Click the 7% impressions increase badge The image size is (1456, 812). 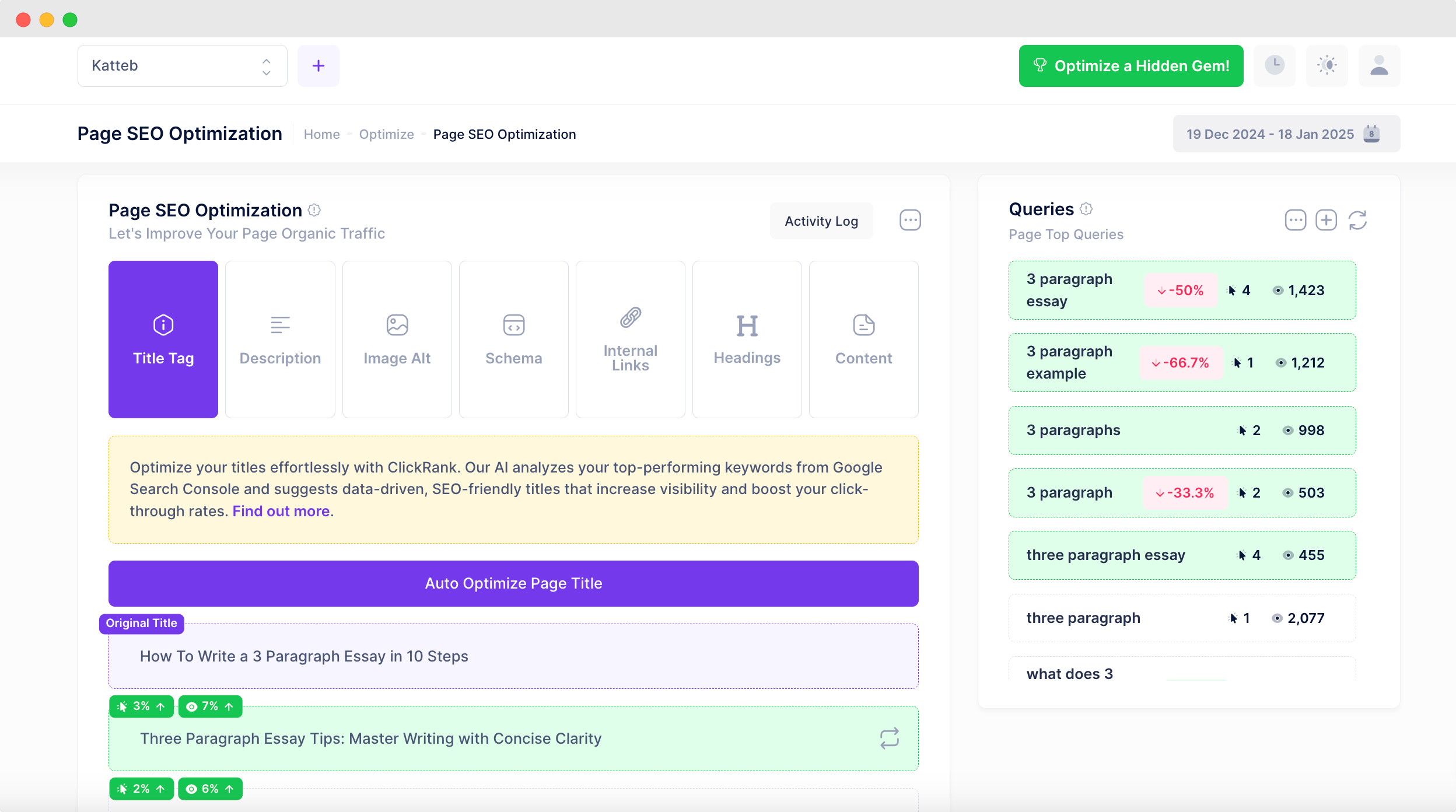[x=210, y=706]
